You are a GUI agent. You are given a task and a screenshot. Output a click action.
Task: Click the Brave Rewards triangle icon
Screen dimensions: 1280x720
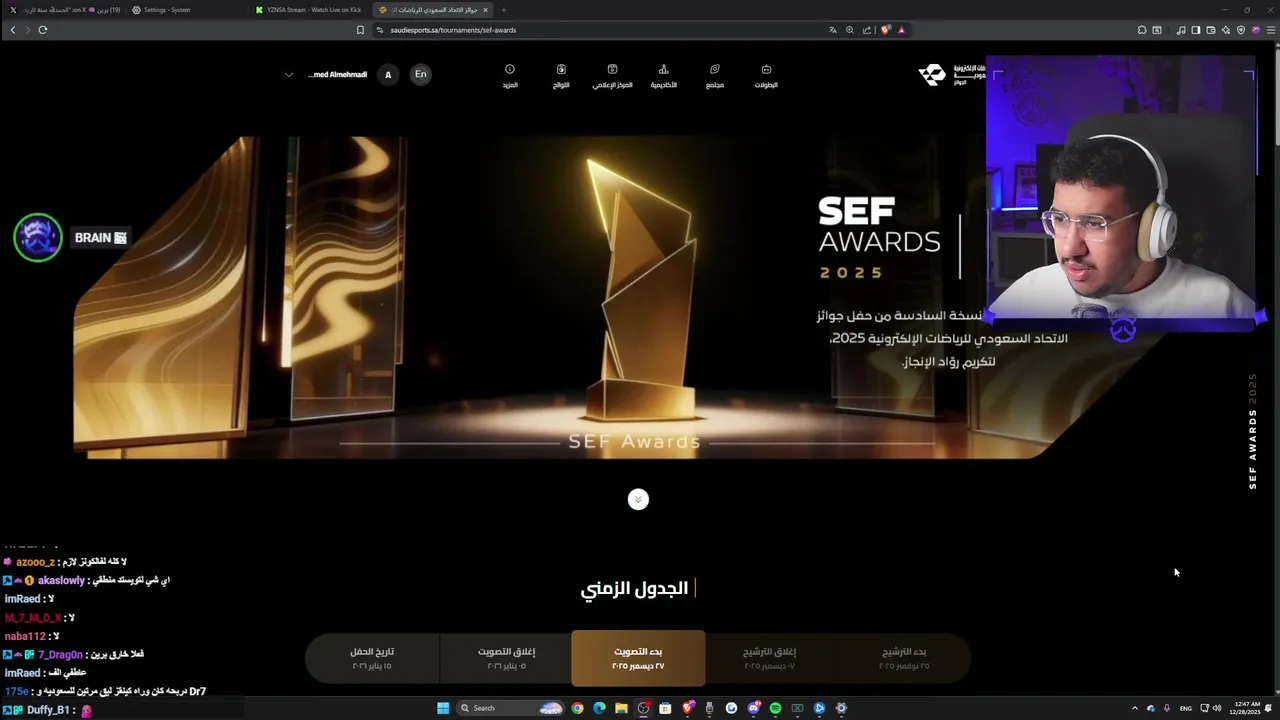901,30
